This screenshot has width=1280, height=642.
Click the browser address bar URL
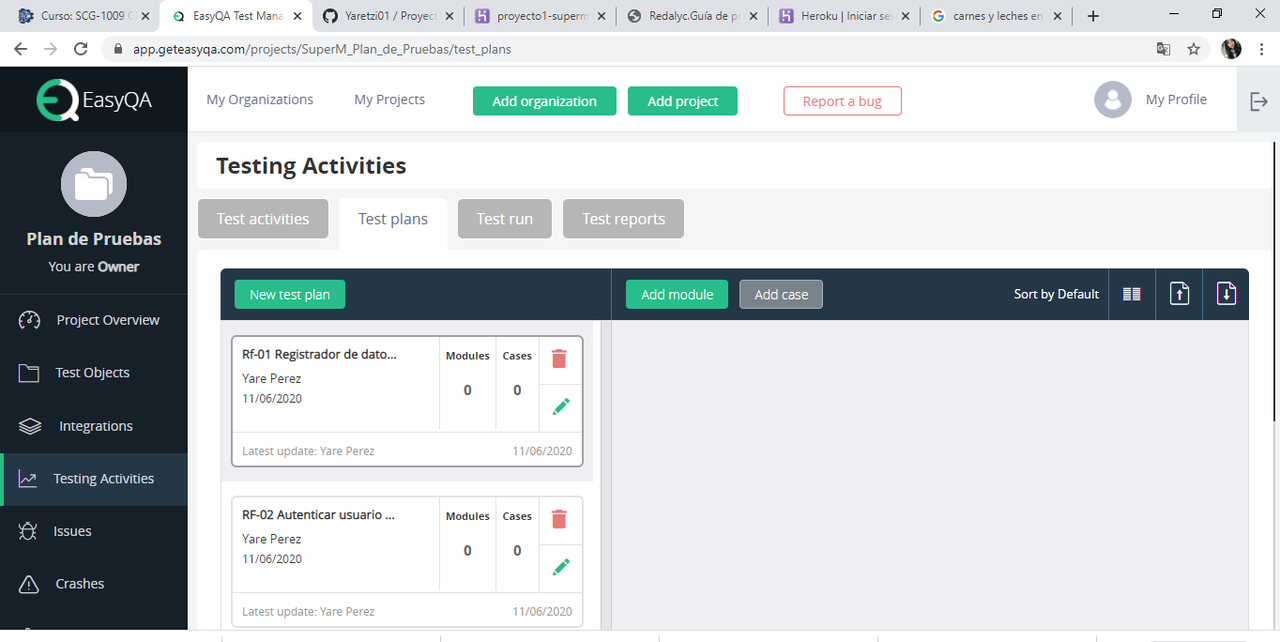(x=324, y=49)
